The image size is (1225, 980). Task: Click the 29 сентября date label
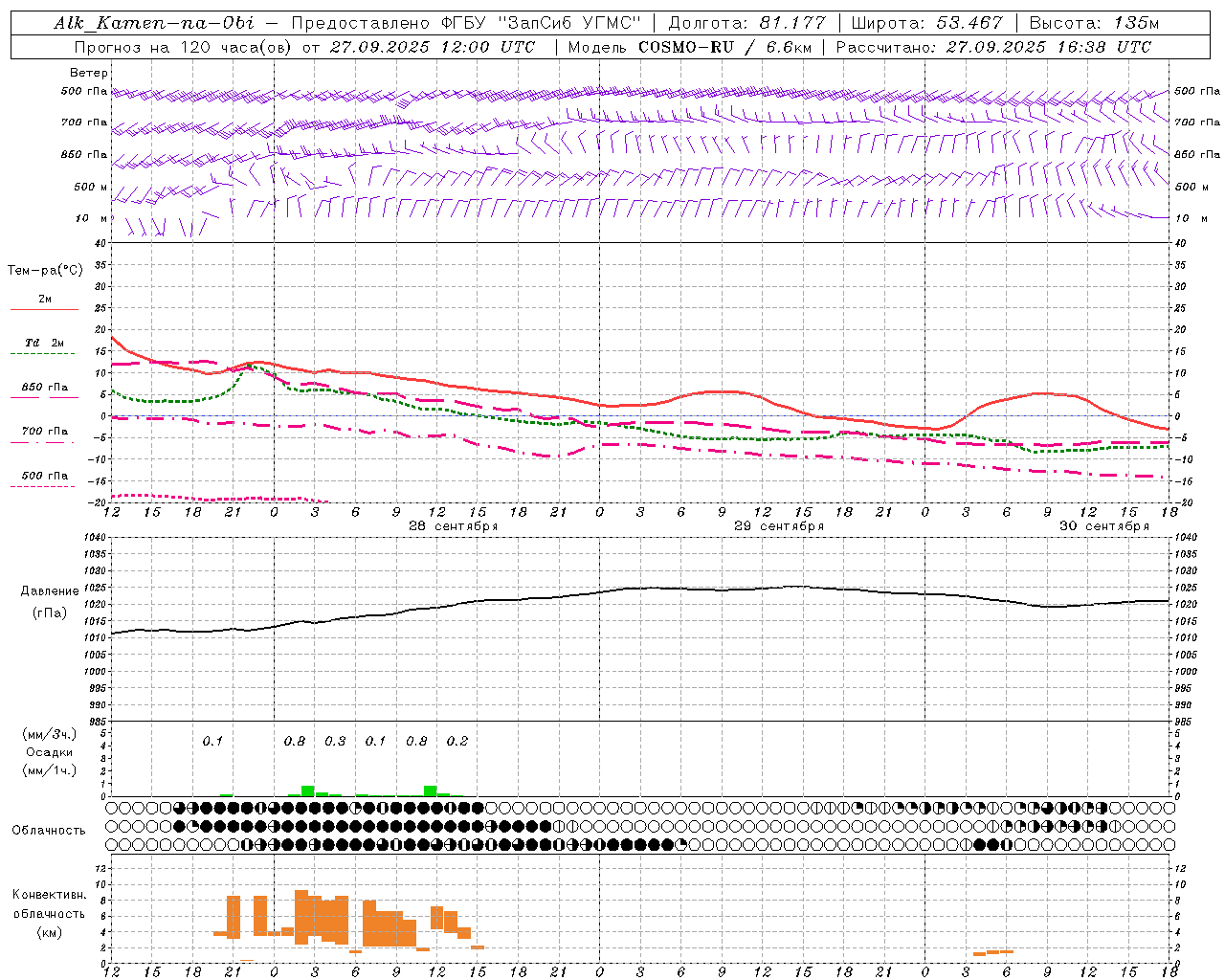pos(778,526)
